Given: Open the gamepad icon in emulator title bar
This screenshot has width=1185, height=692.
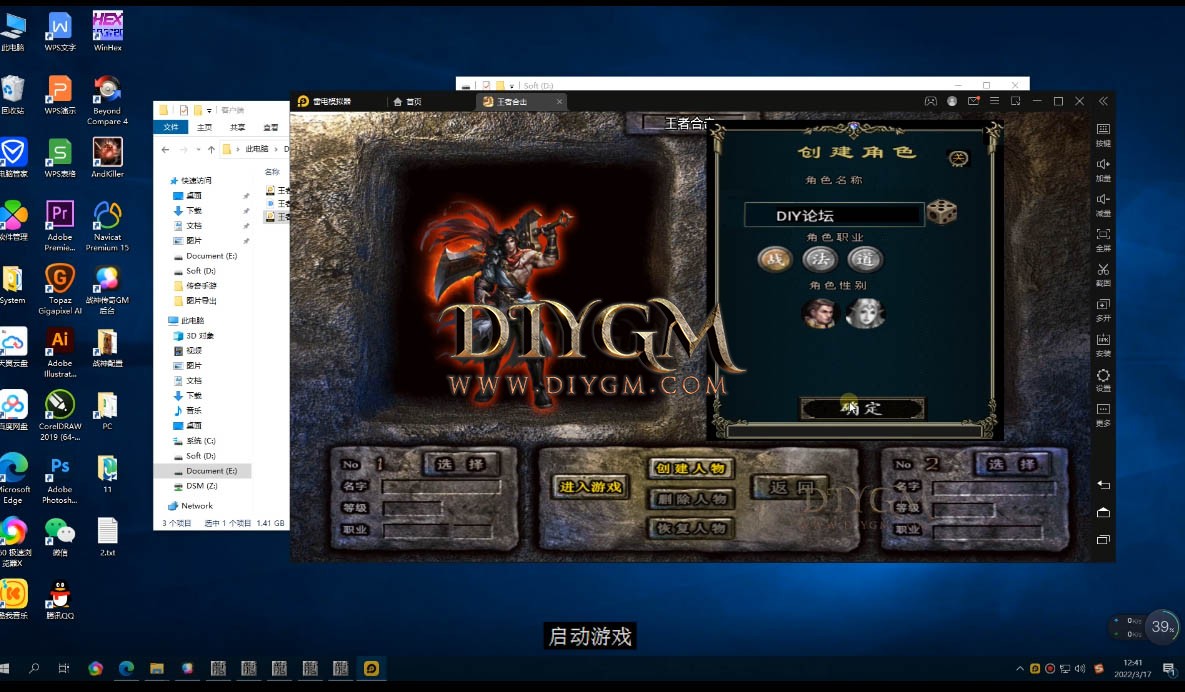Looking at the screenshot, I should tap(930, 101).
